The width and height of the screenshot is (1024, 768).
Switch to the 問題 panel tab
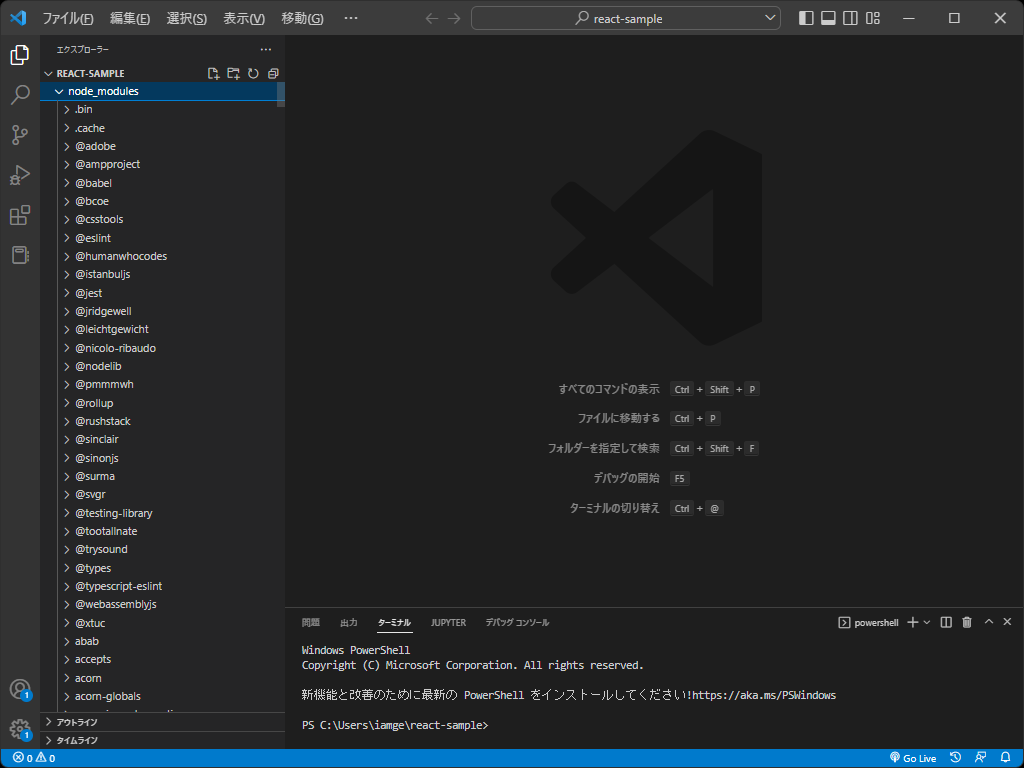[311, 623]
